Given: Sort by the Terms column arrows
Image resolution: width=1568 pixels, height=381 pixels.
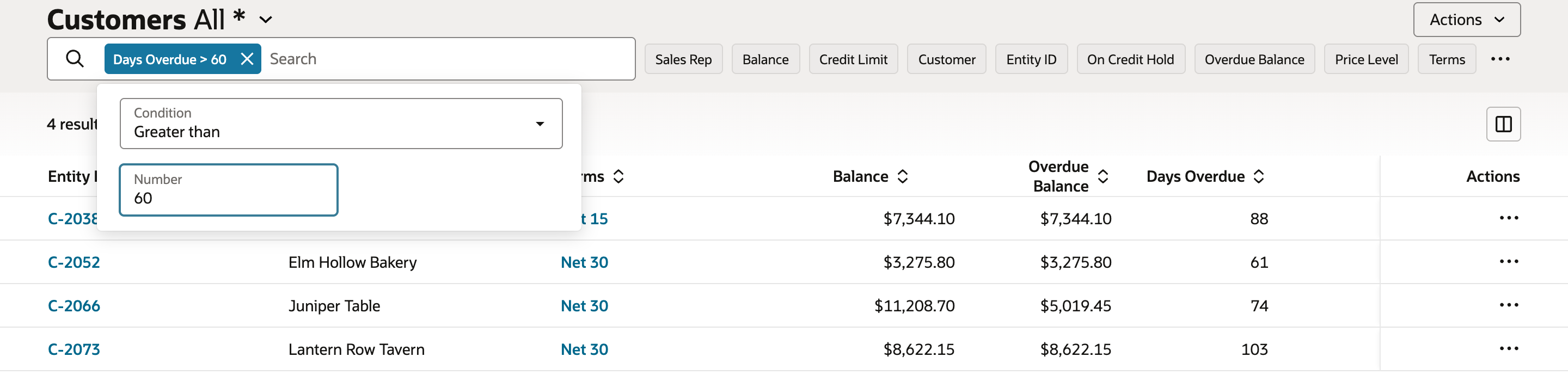Looking at the screenshot, I should (x=618, y=176).
